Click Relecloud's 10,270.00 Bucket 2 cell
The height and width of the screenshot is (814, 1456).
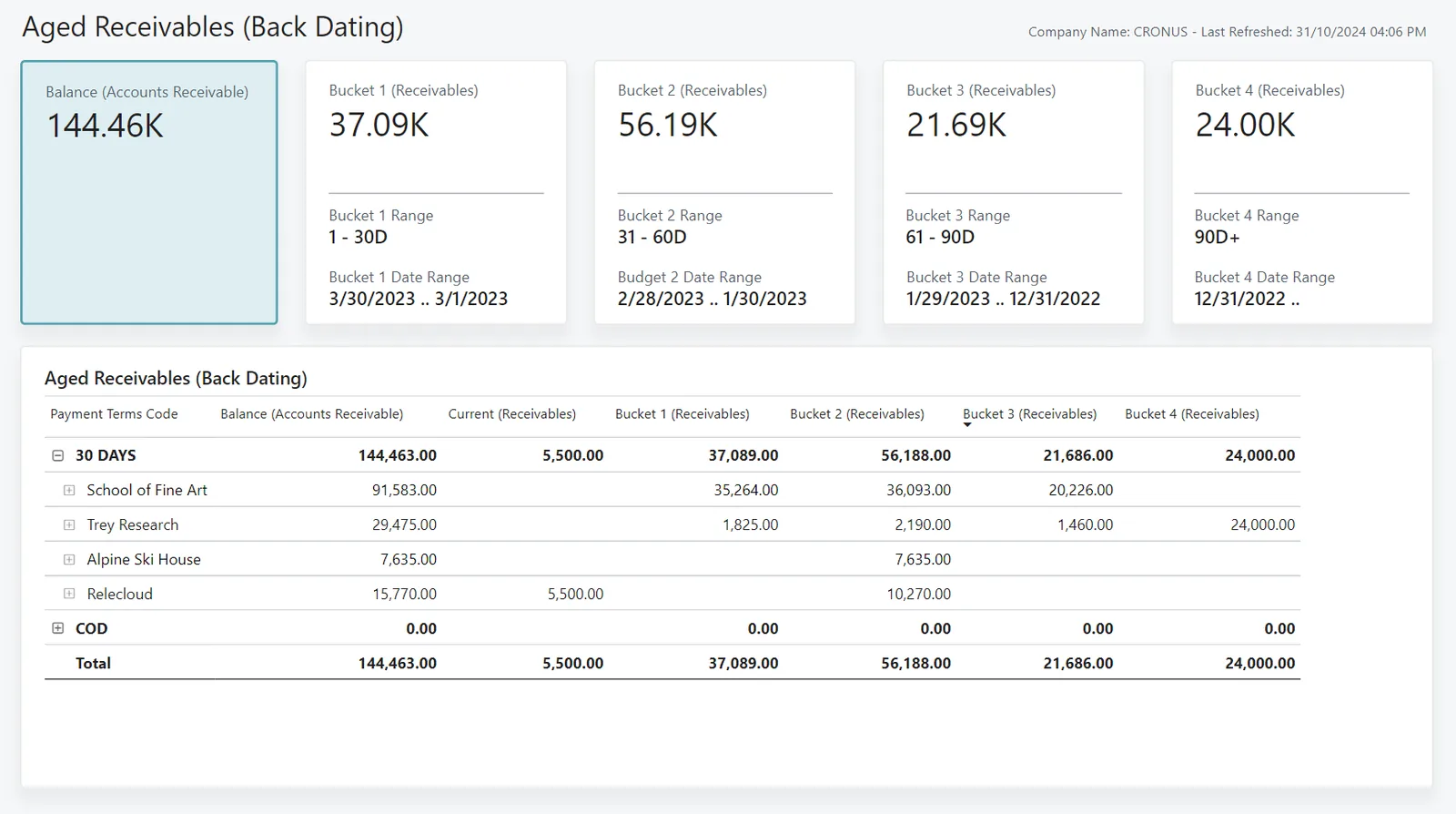point(919,594)
